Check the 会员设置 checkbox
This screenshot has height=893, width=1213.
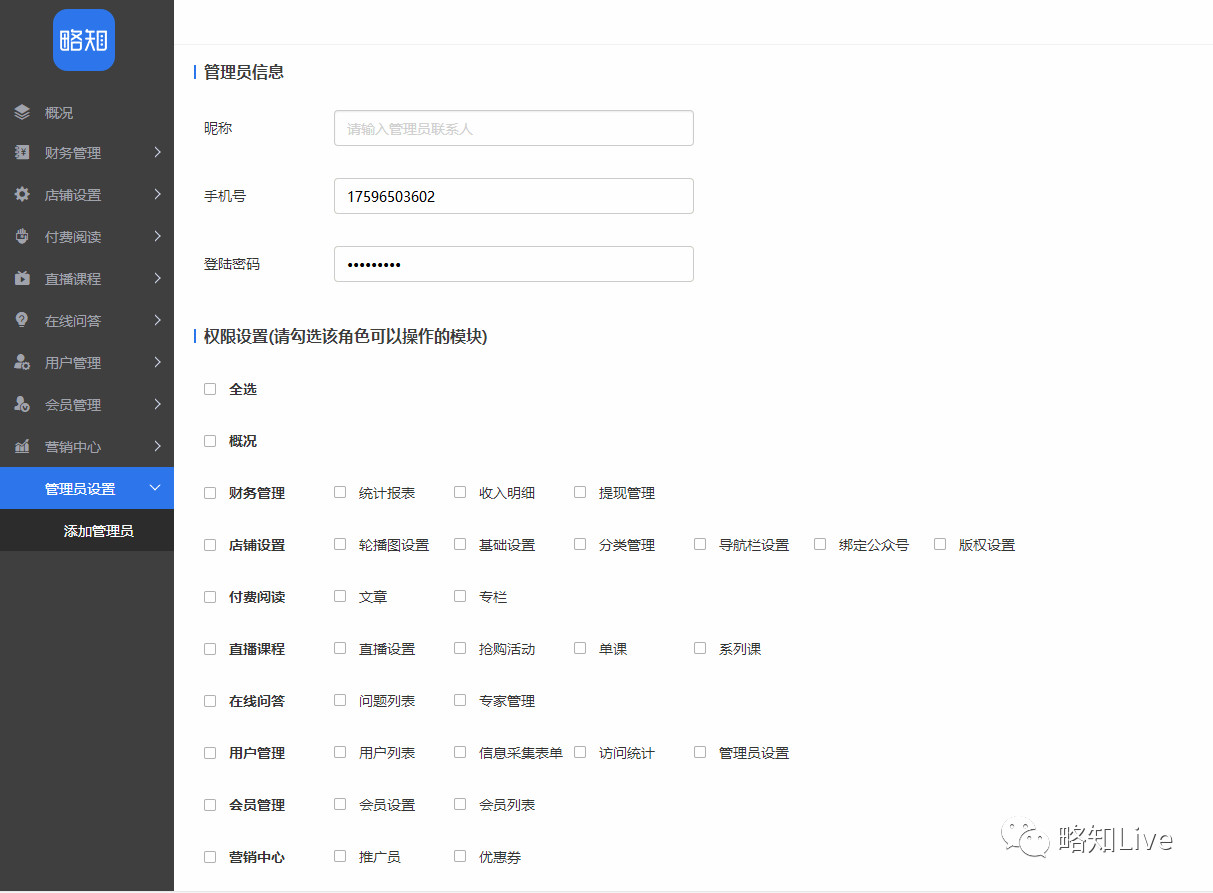click(x=340, y=804)
